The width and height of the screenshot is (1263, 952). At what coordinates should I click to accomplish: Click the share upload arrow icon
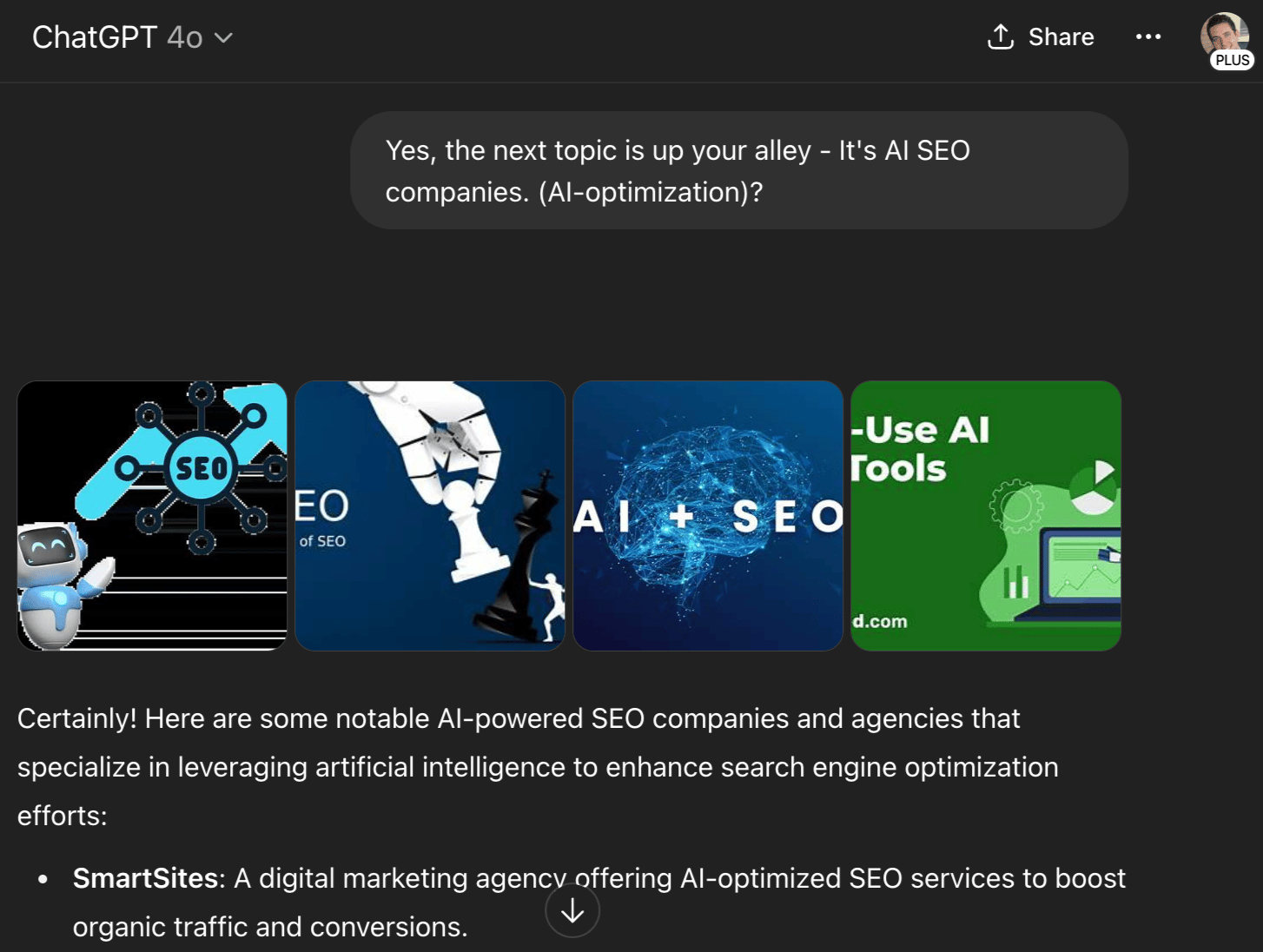[x=1001, y=36]
